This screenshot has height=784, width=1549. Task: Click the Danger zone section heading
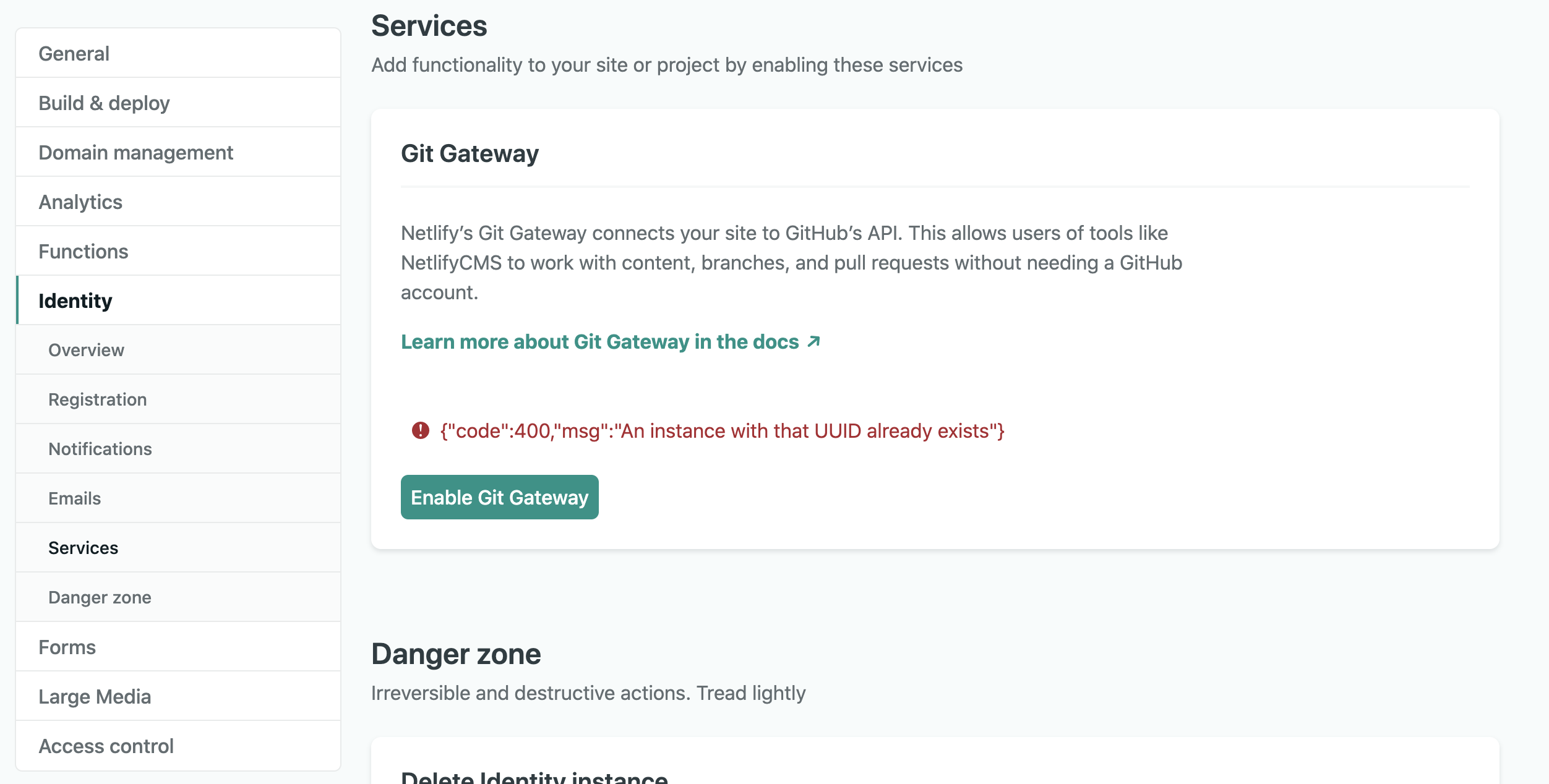[457, 654]
